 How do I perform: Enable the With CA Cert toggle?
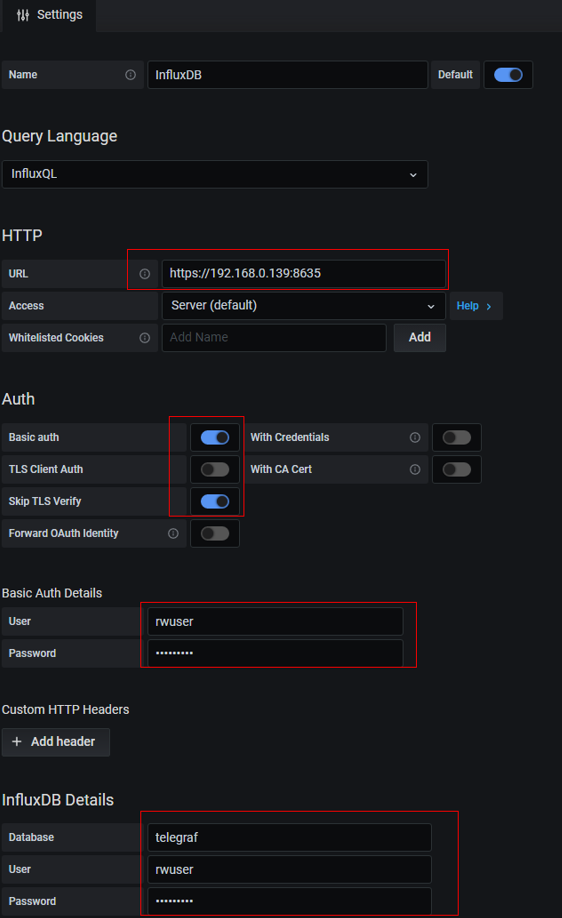click(x=457, y=470)
